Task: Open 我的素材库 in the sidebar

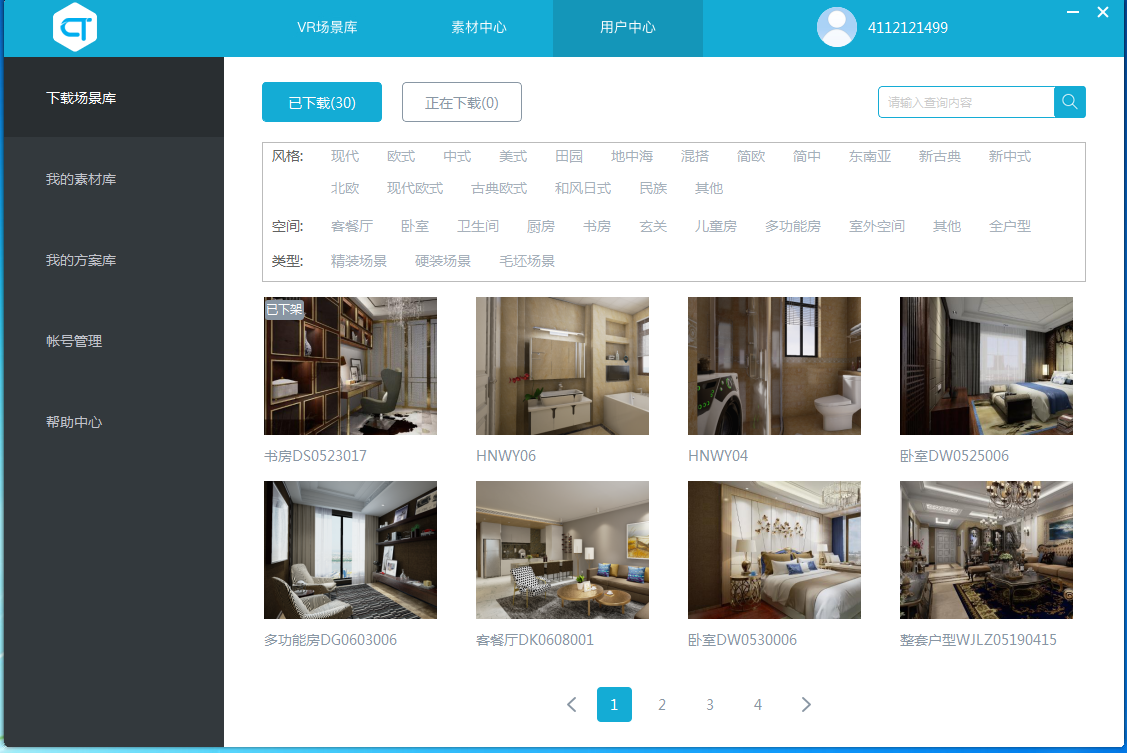Action: 81,180
